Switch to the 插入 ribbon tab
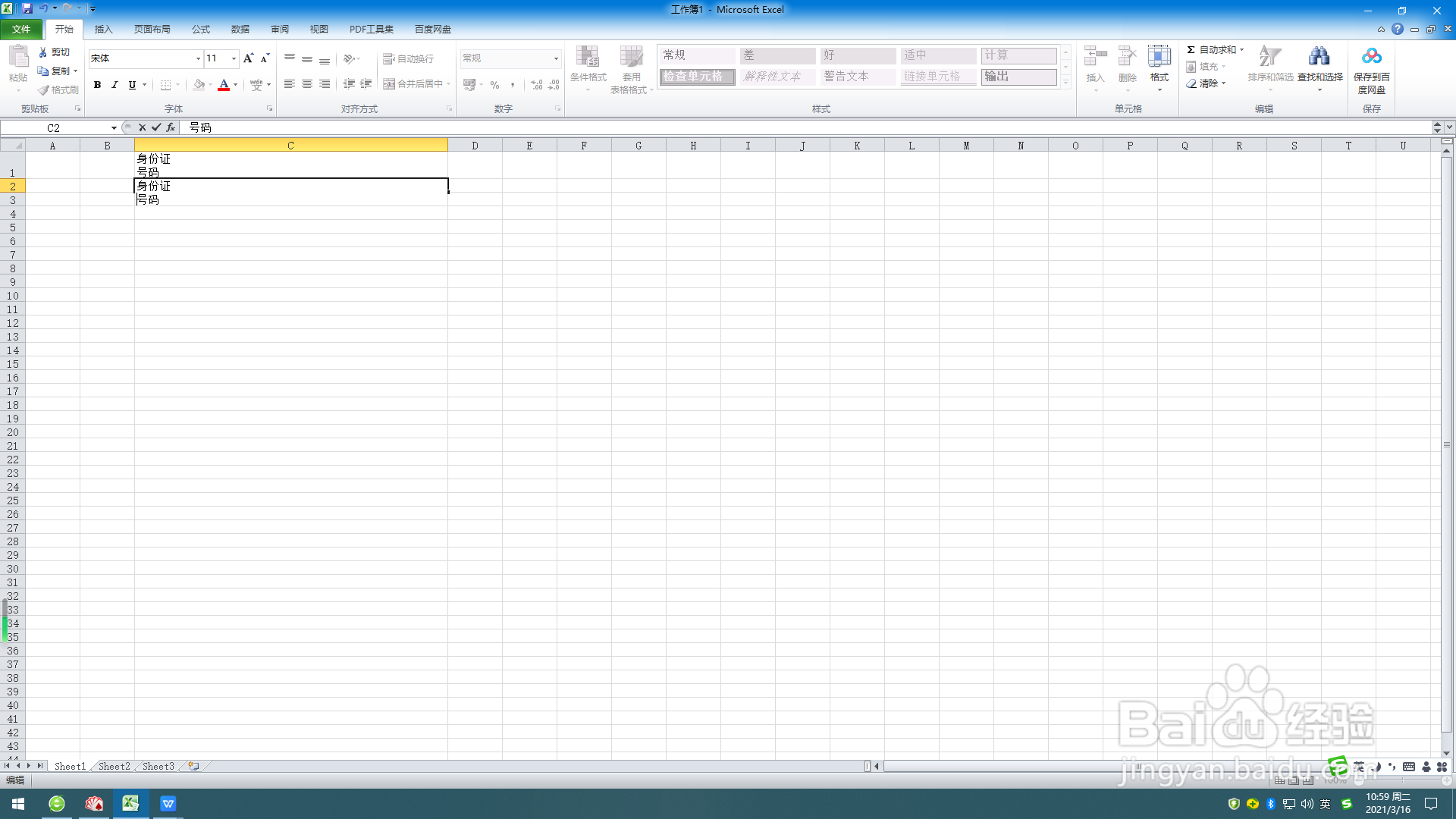This screenshot has width=1456, height=819. click(x=103, y=29)
